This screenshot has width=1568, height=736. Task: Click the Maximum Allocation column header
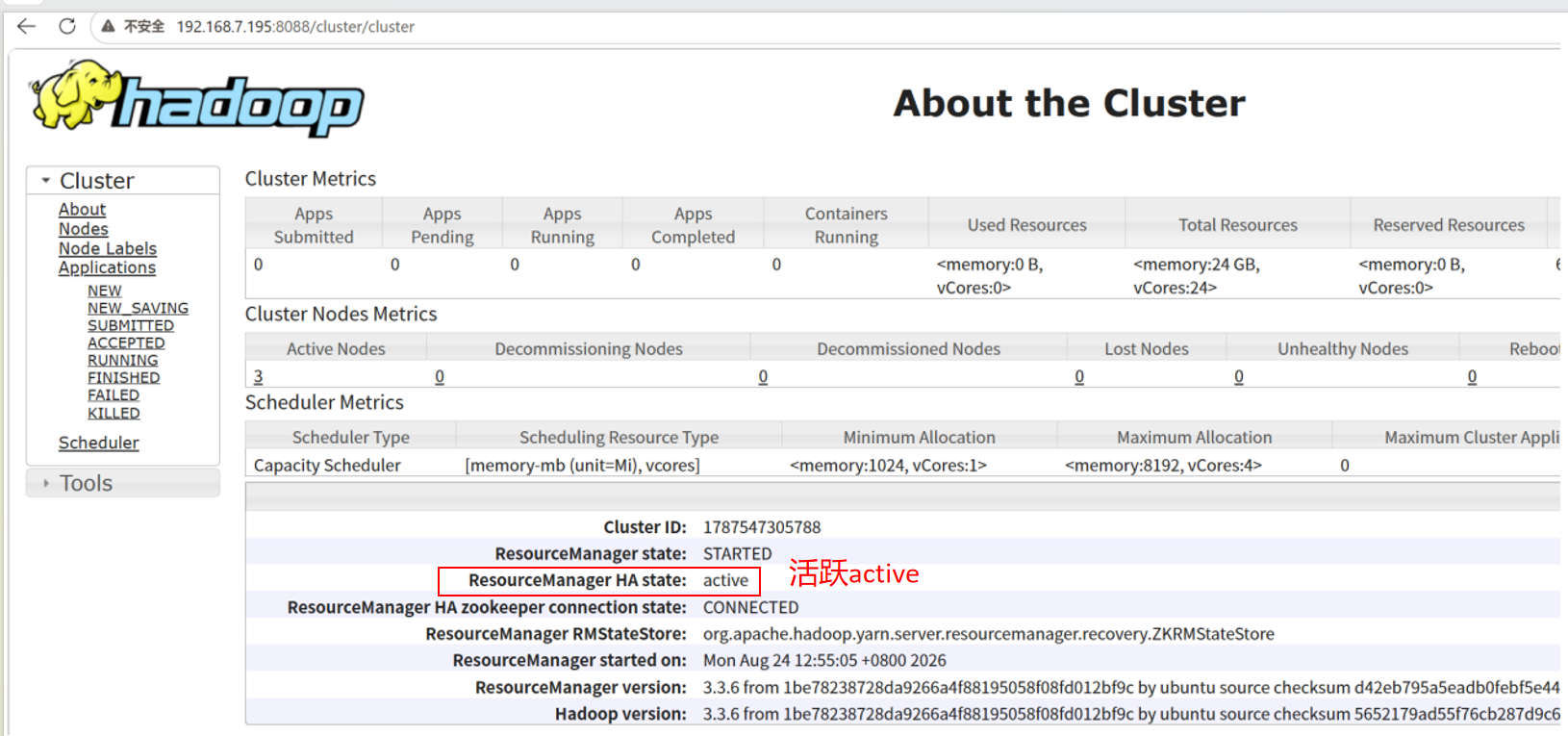coord(1195,437)
